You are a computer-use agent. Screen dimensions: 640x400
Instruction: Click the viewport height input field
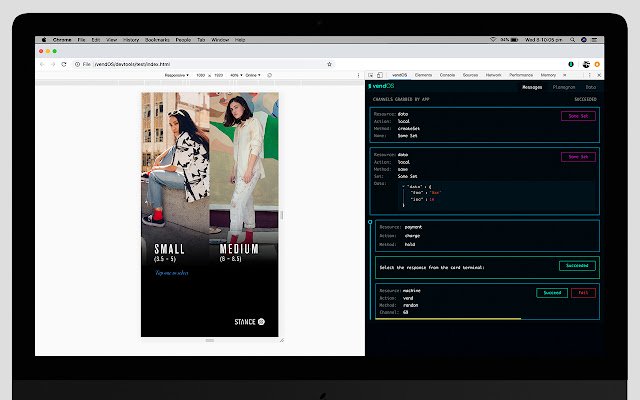pyautogui.click(x=219, y=76)
